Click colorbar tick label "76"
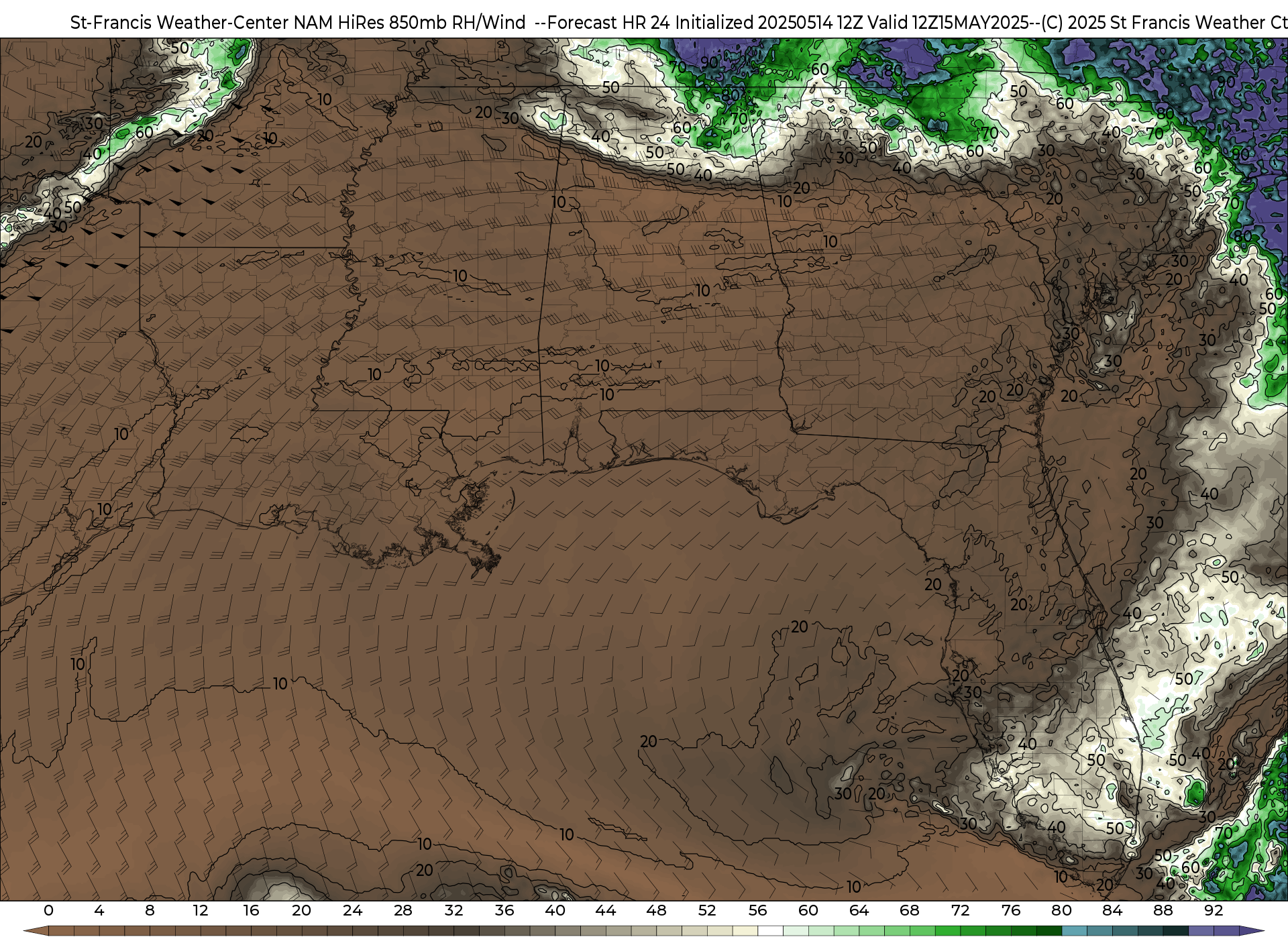This screenshot has width=1288, height=939. [x=1011, y=911]
